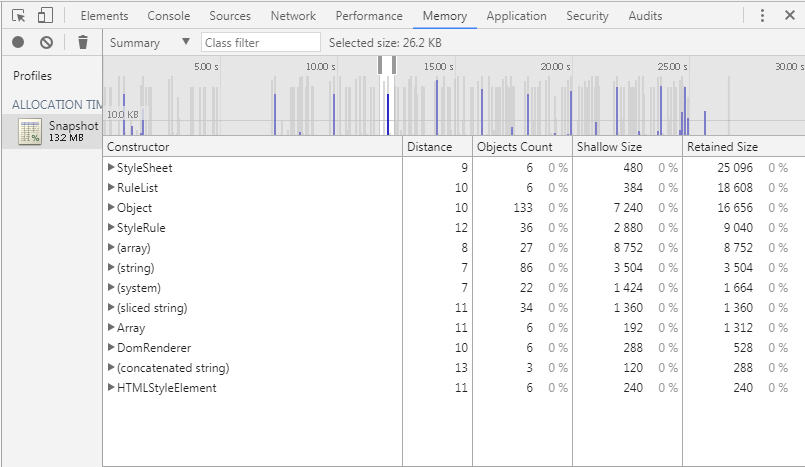Select the '120' shallow size cell
The image size is (805, 467).
pos(633,368)
